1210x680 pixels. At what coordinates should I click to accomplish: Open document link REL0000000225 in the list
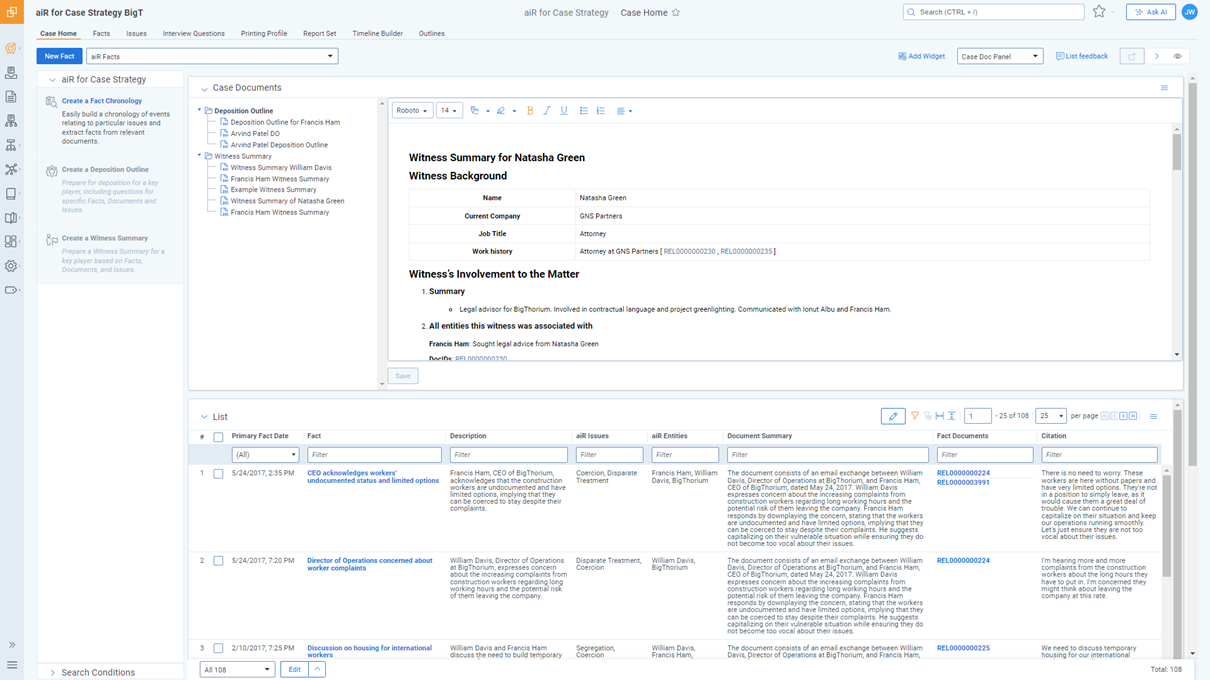point(963,648)
